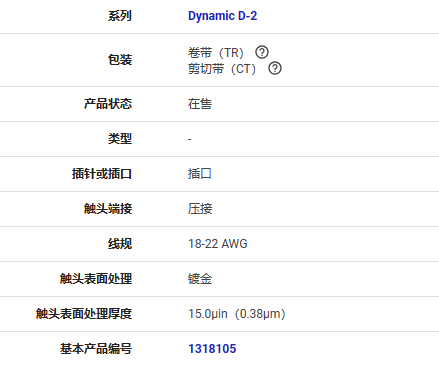Click the 在售 status value

click(x=200, y=104)
